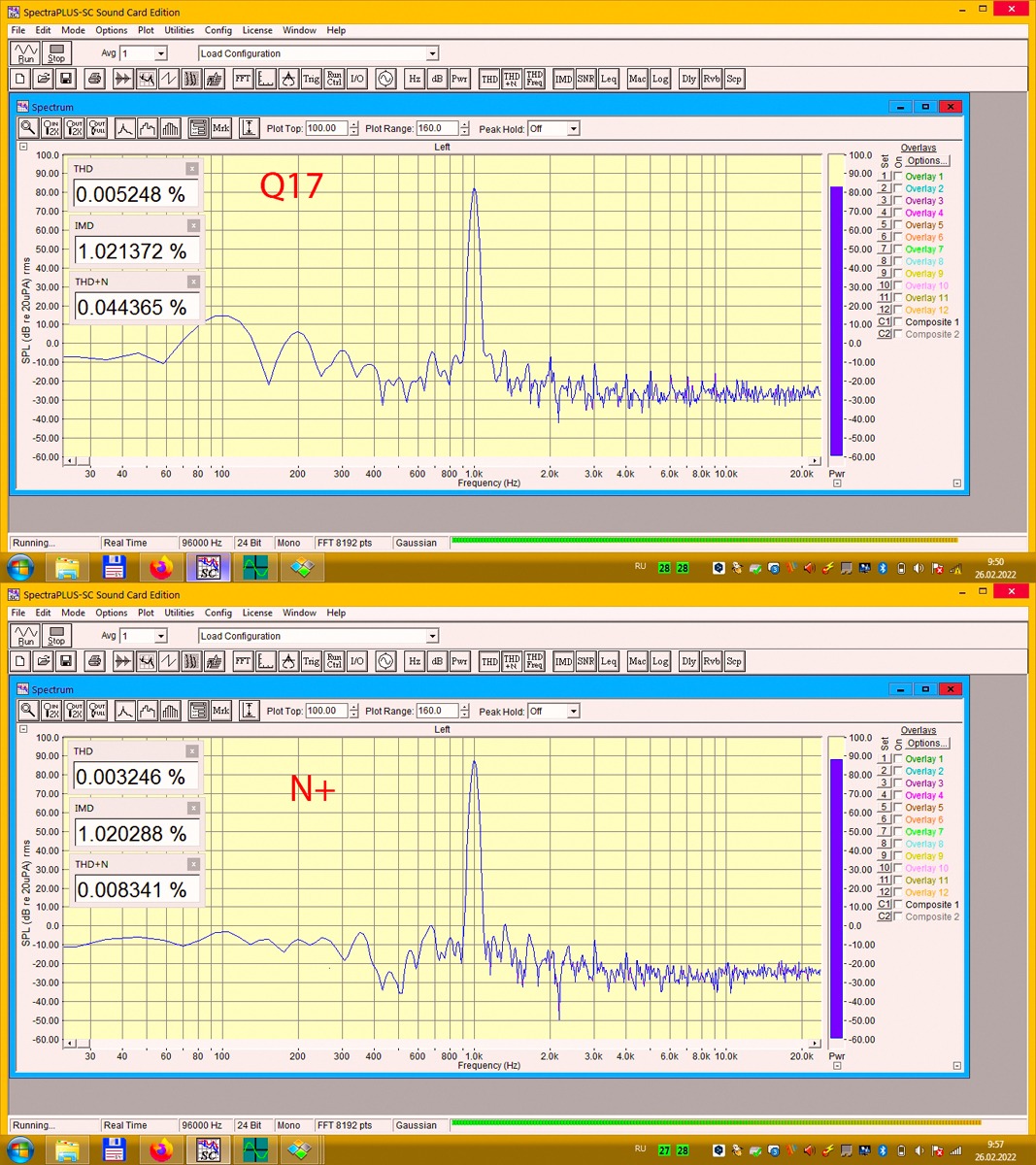Viewport: 1036px width, 1165px height.
Task: Click Set button C2 in upper overlays
Action: tap(885, 334)
